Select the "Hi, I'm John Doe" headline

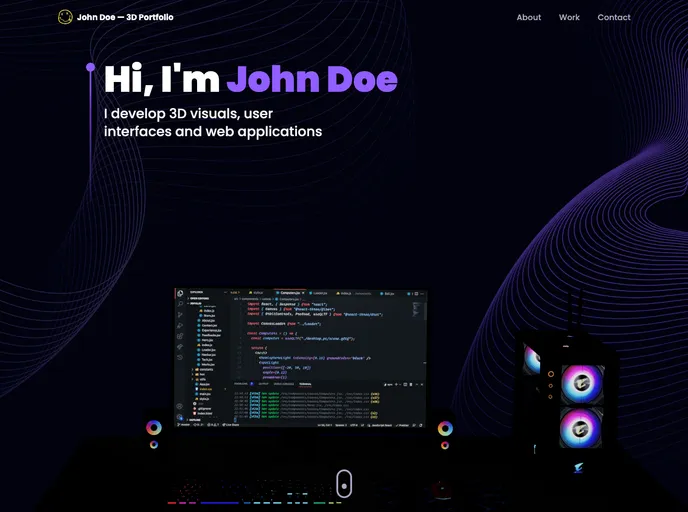(251, 79)
